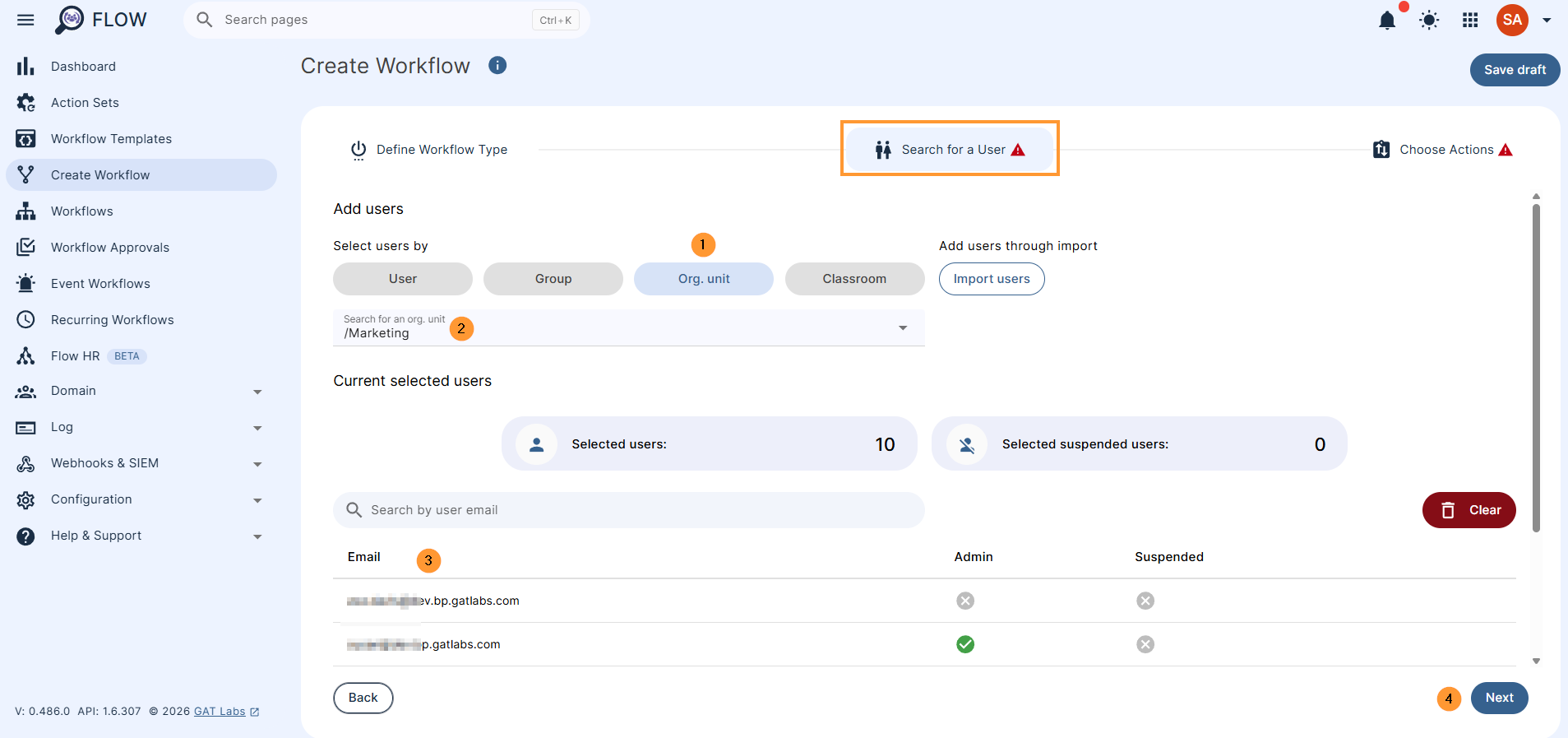This screenshot has width=1568, height=738.
Task: Select users by Org. unit
Action: pos(704,279)
